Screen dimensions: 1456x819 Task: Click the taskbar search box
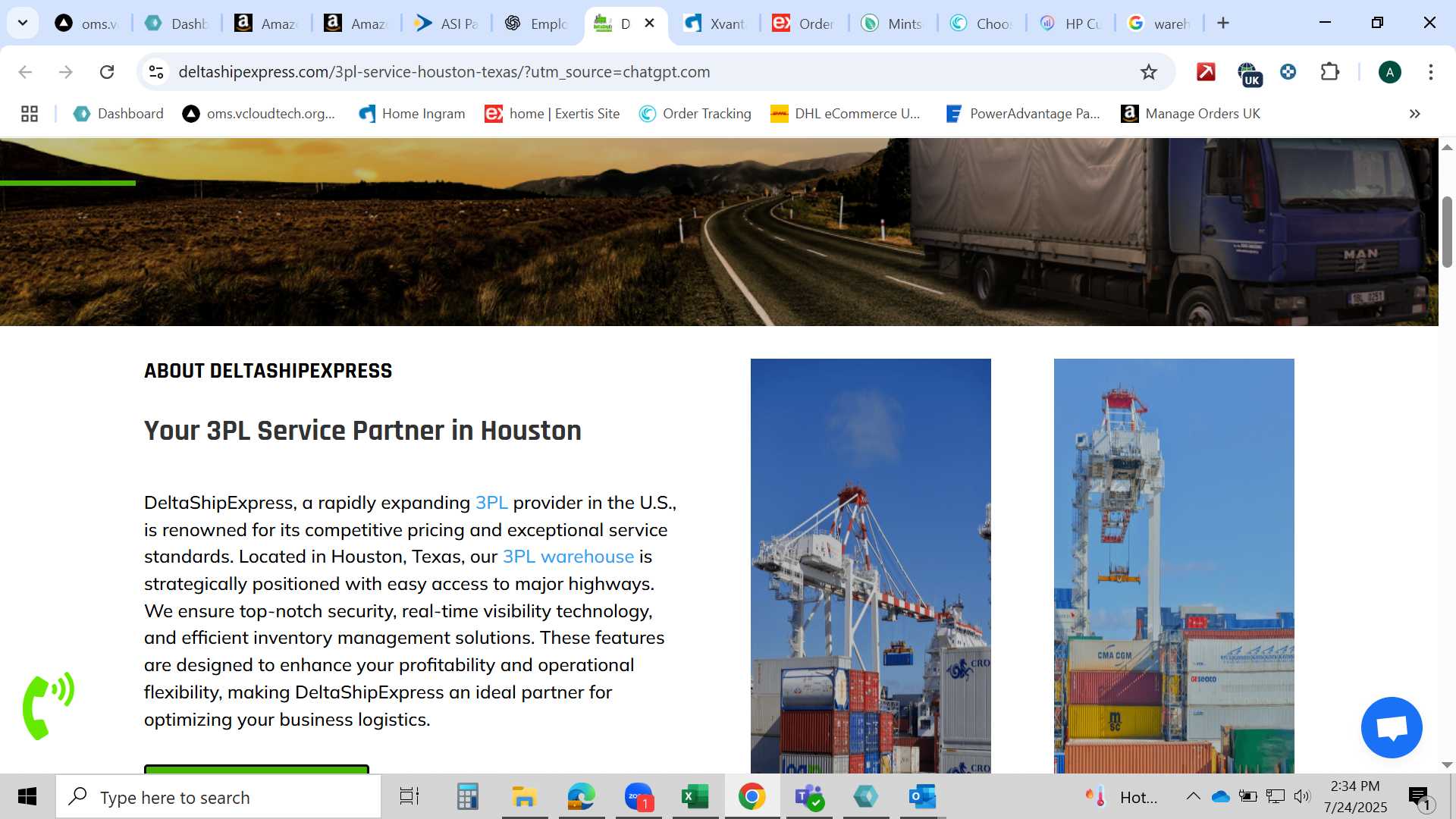pyautogui.click(x=218, y=797)
